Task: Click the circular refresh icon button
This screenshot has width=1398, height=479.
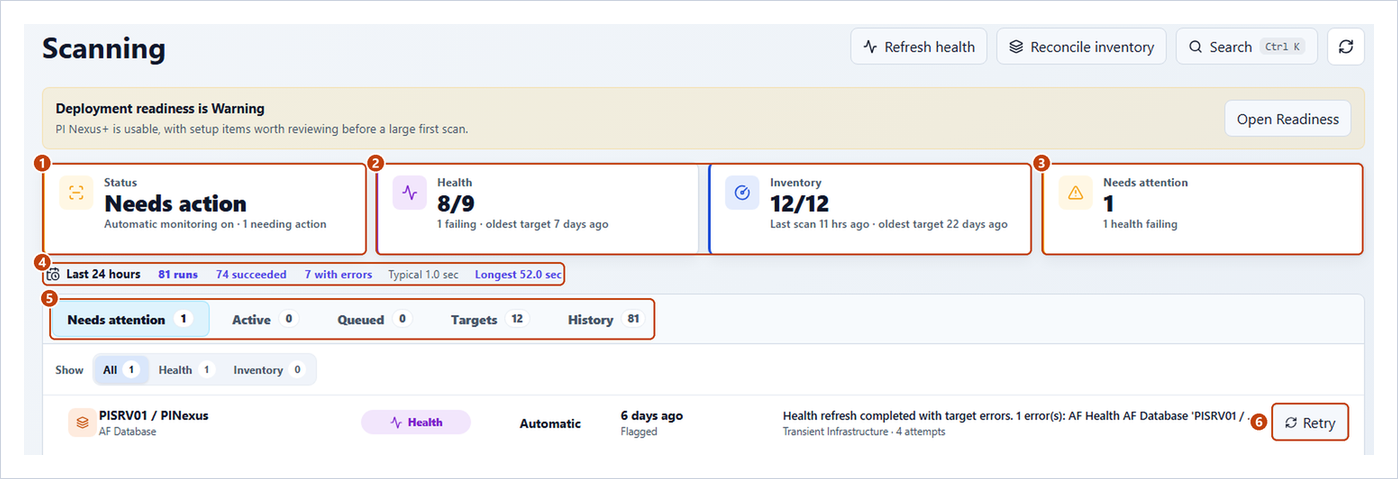Action: click(x=1346, y=47)
